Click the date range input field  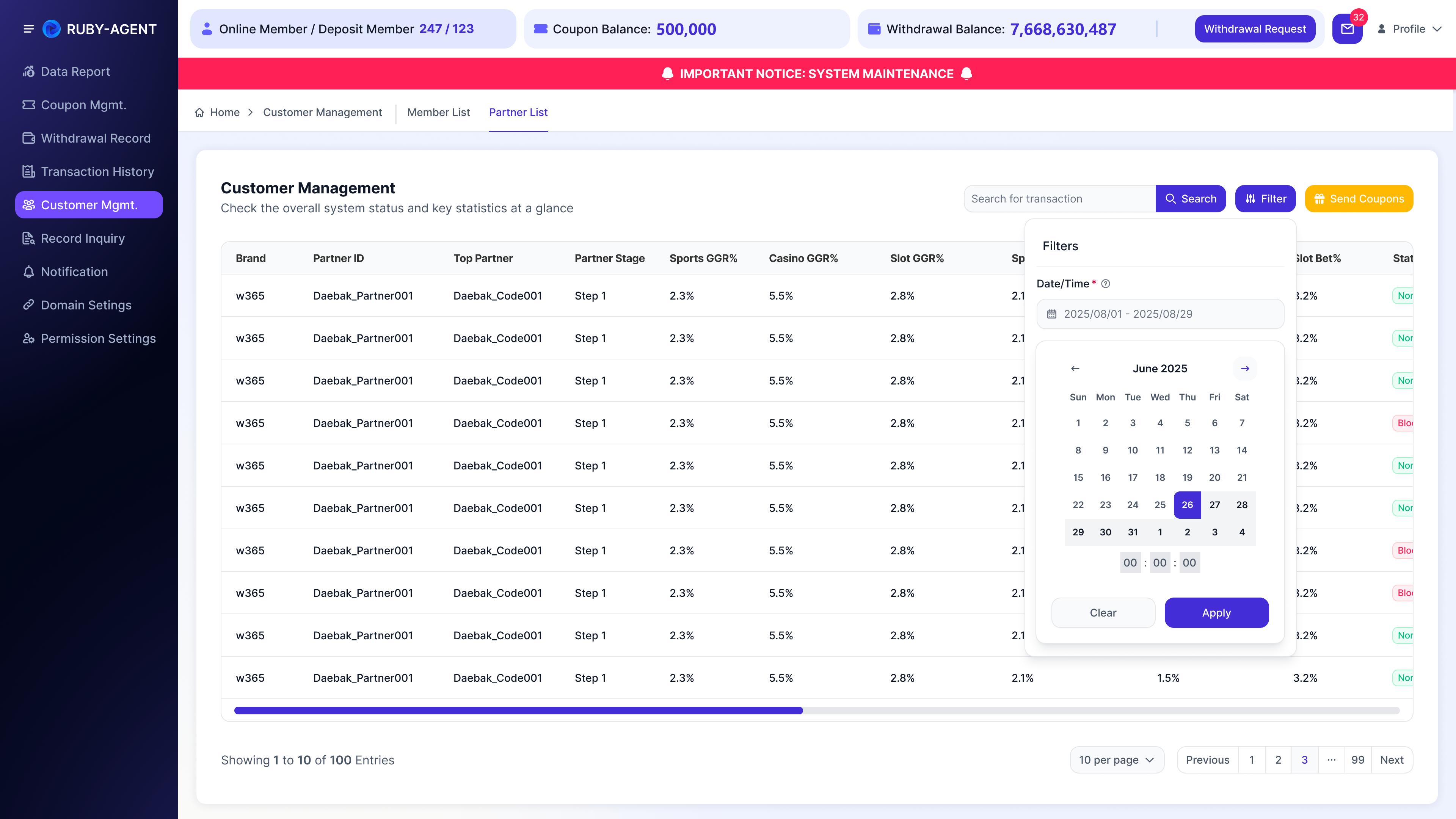(x=1160, y=314)
